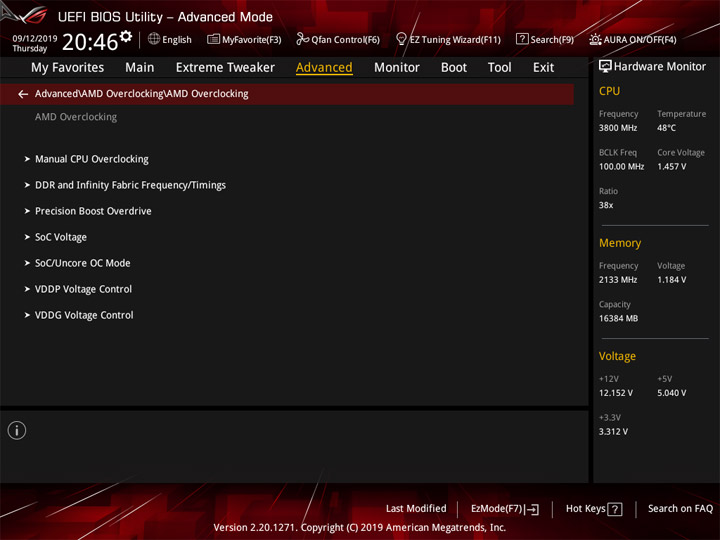Viewport: 720px width, 540px height.
Task: Click Last Modified button
Action: point(416,509)
